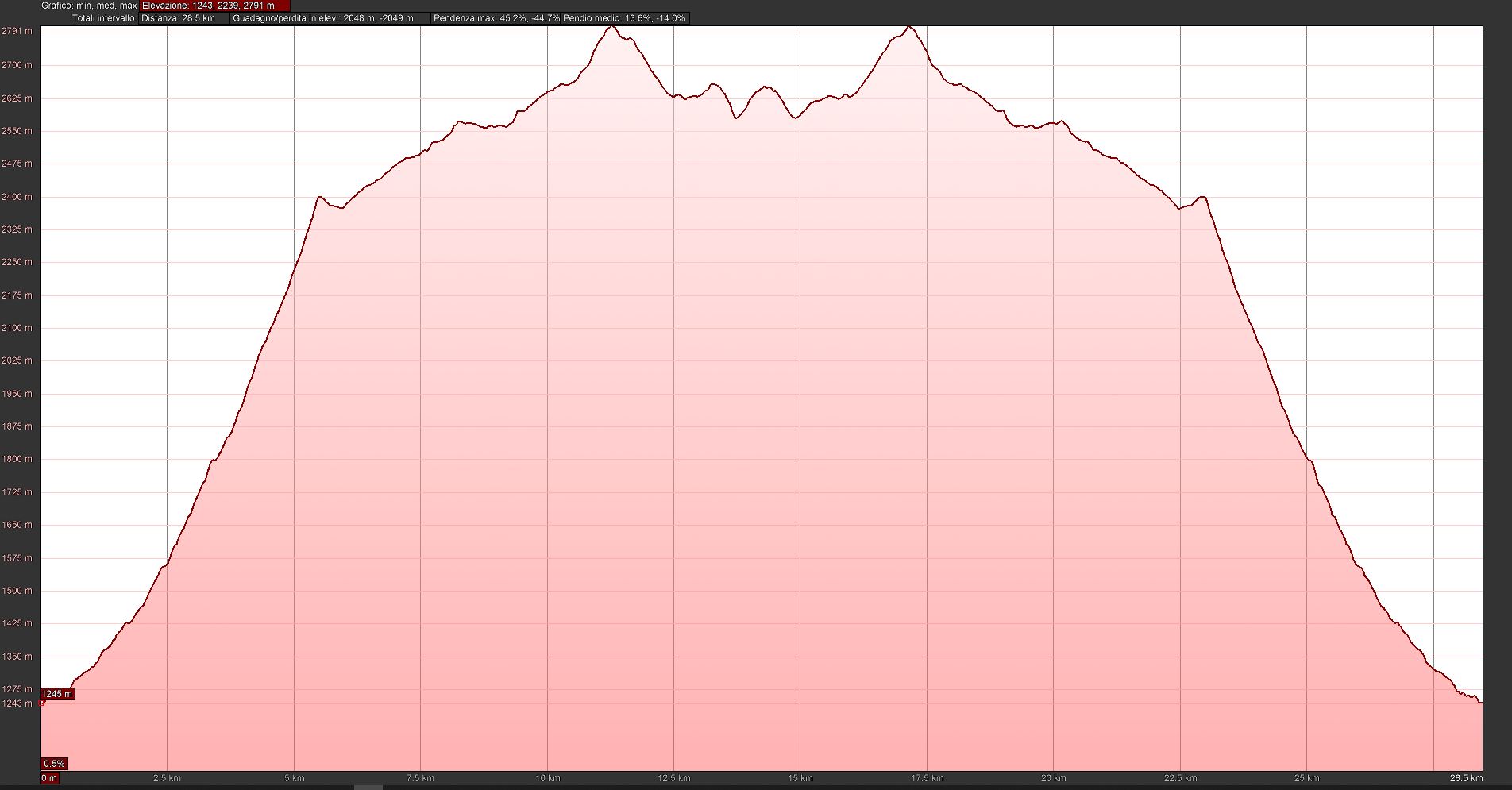Viewport: 1512px width, 790px height.
Task: Click the 1245 m elevation cursor label
Action: [57, 694]
